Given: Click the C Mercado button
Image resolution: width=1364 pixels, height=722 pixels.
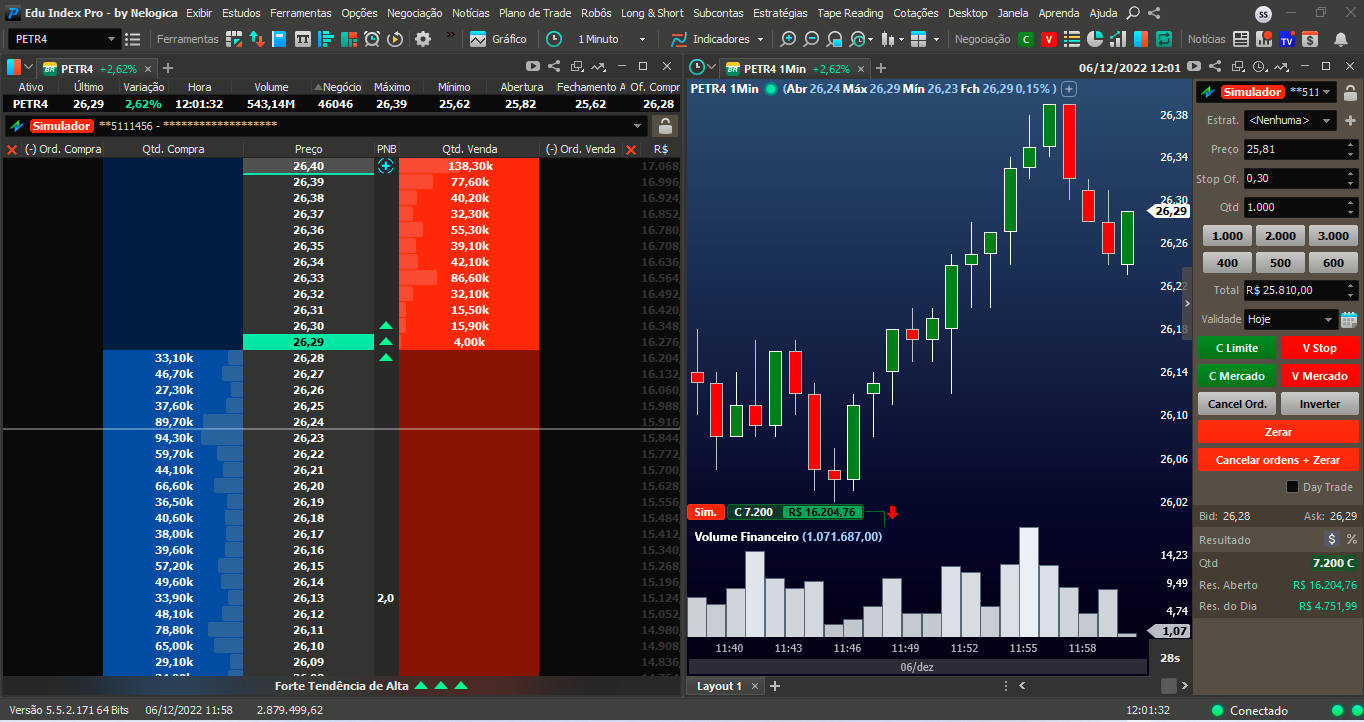Looking at the screenshot, I should tap(1237, 376).
